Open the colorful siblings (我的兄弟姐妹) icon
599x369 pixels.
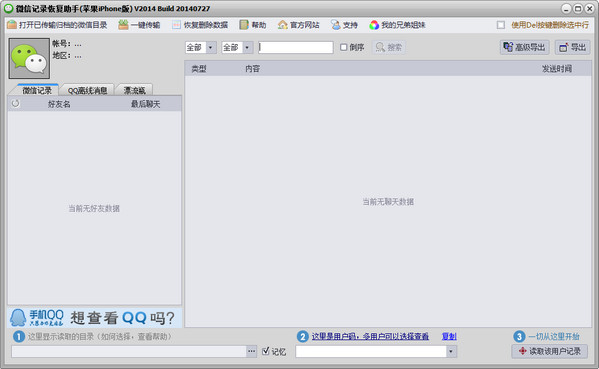coord(374,25)
